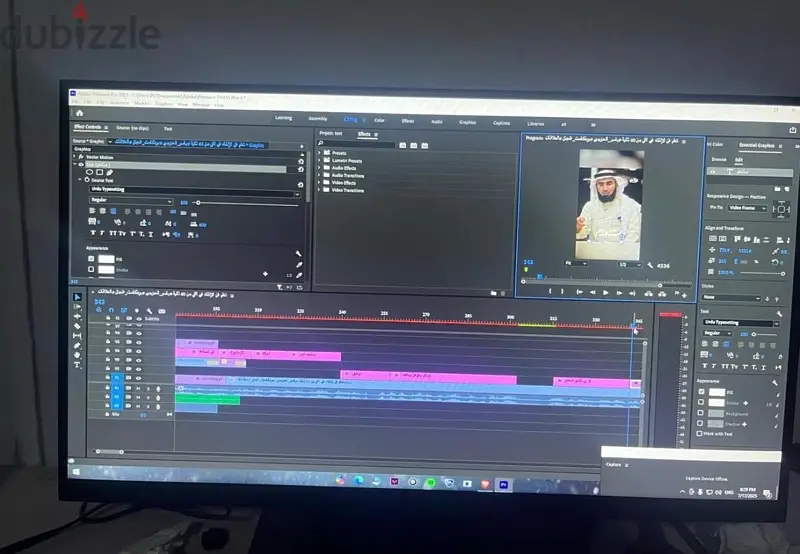Open Premiere Pro from the Windows taskbar

point(504,485)
